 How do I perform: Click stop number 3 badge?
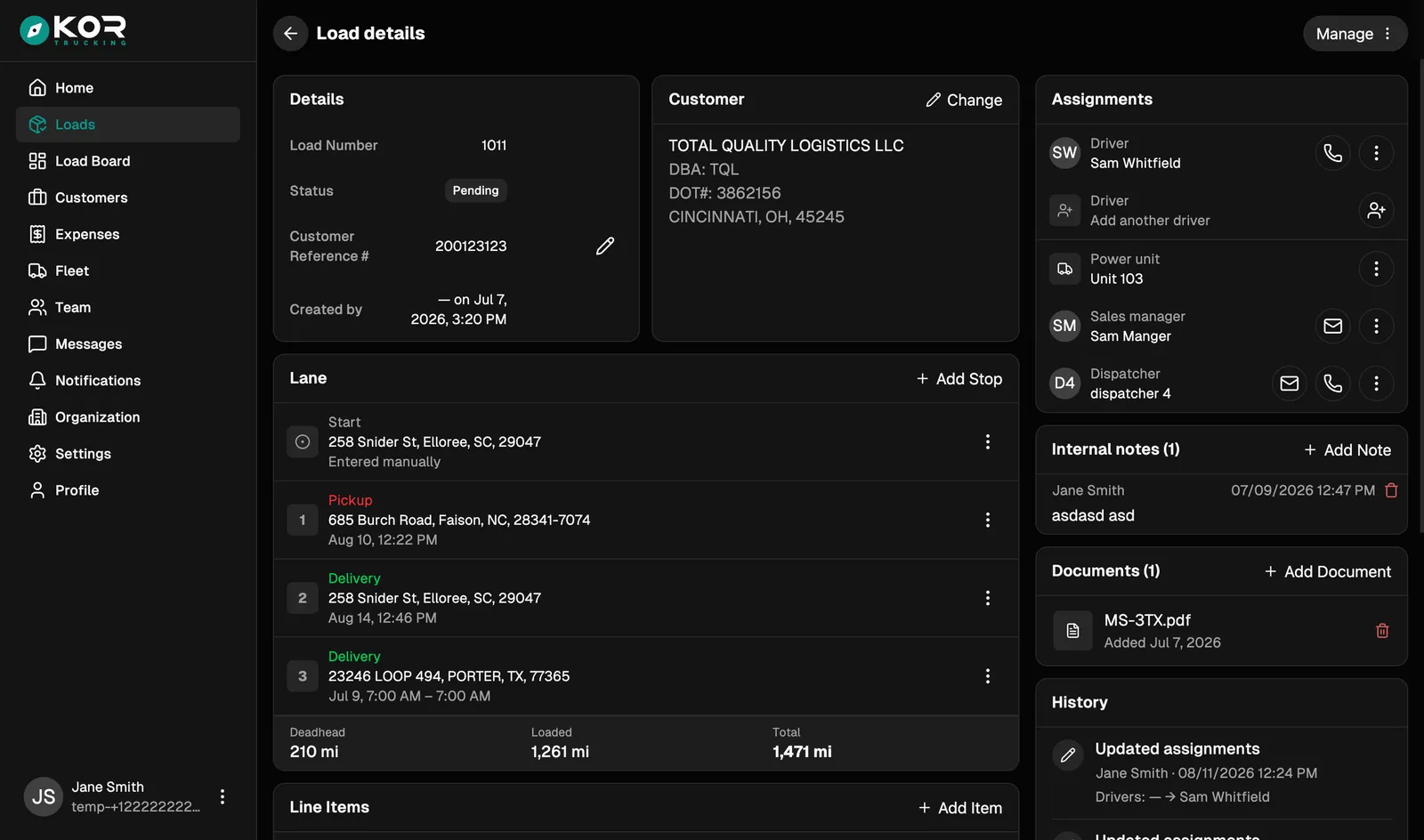coord(303,676)
